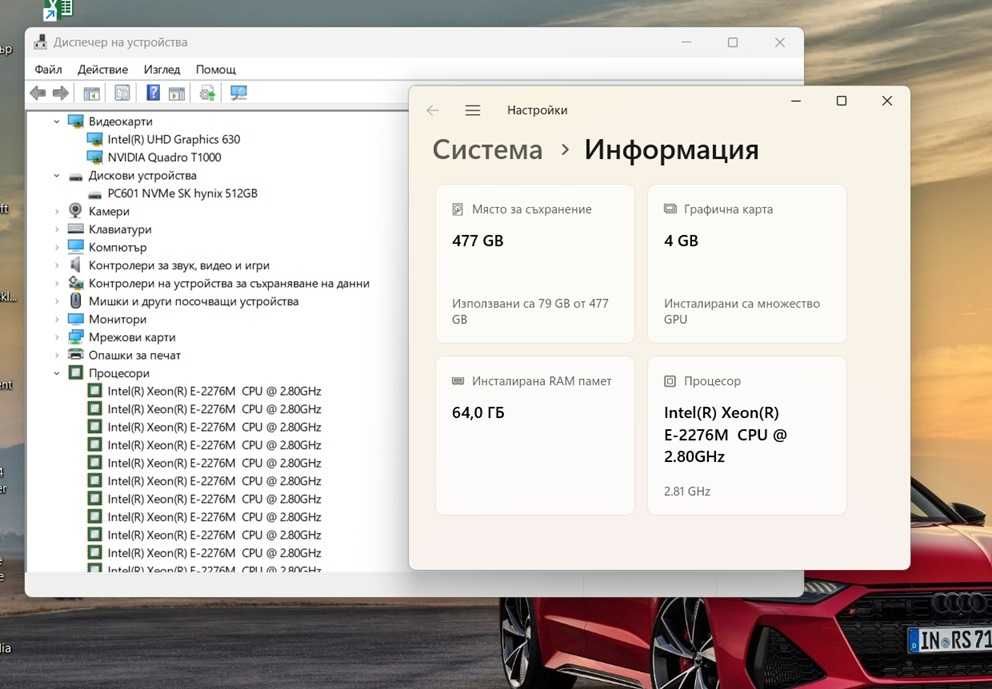Expand the Монитори category chevron
This screenshot has height=689, width=992.
57,320
